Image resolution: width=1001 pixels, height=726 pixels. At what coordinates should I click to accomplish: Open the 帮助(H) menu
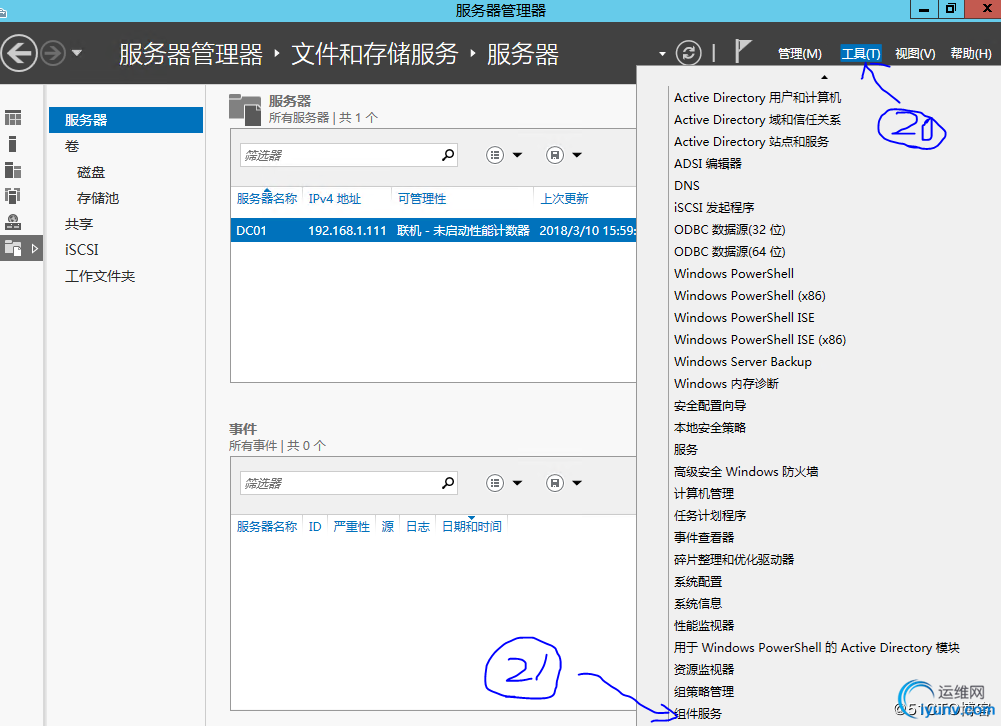(x=970, y=54)
